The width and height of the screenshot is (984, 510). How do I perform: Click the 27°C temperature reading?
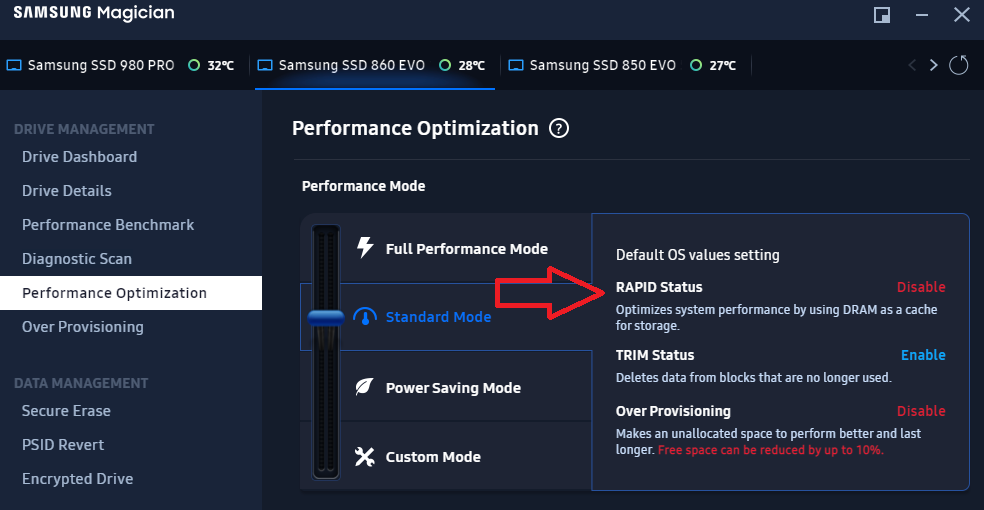coord(722,65)
